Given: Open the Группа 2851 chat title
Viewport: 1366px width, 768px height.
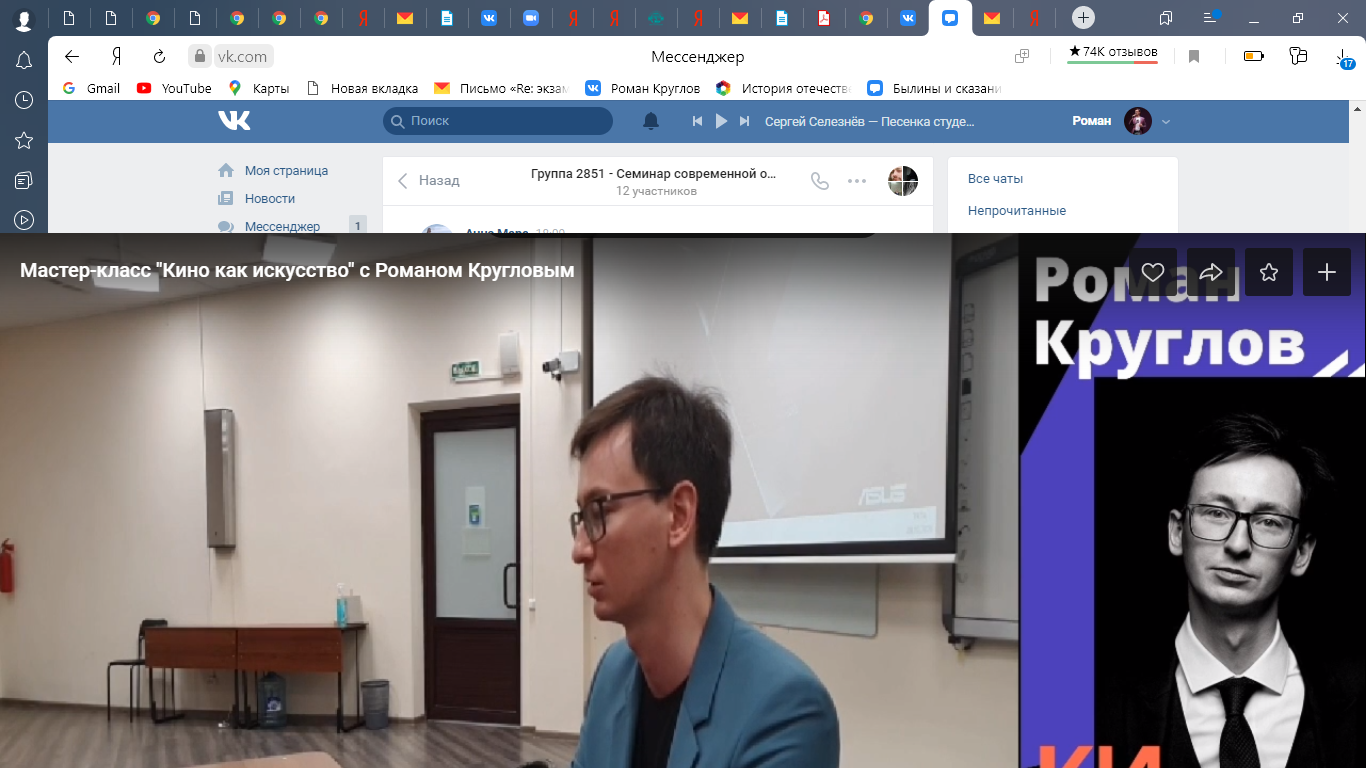Looking at the screenshot, I should (x=653, y=173).
